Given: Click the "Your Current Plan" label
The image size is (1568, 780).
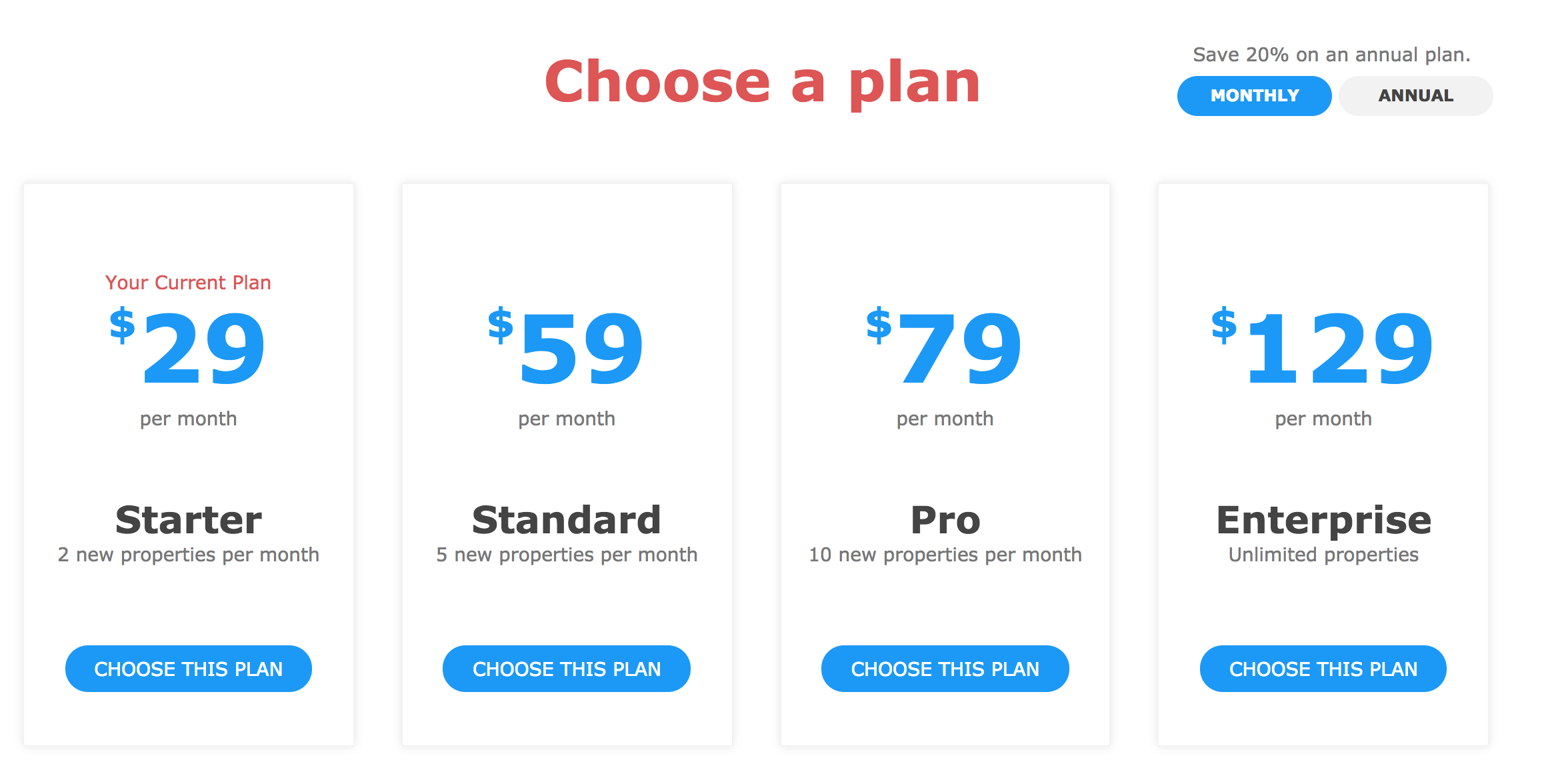Looking at the screenshot, I should (188, 283).
